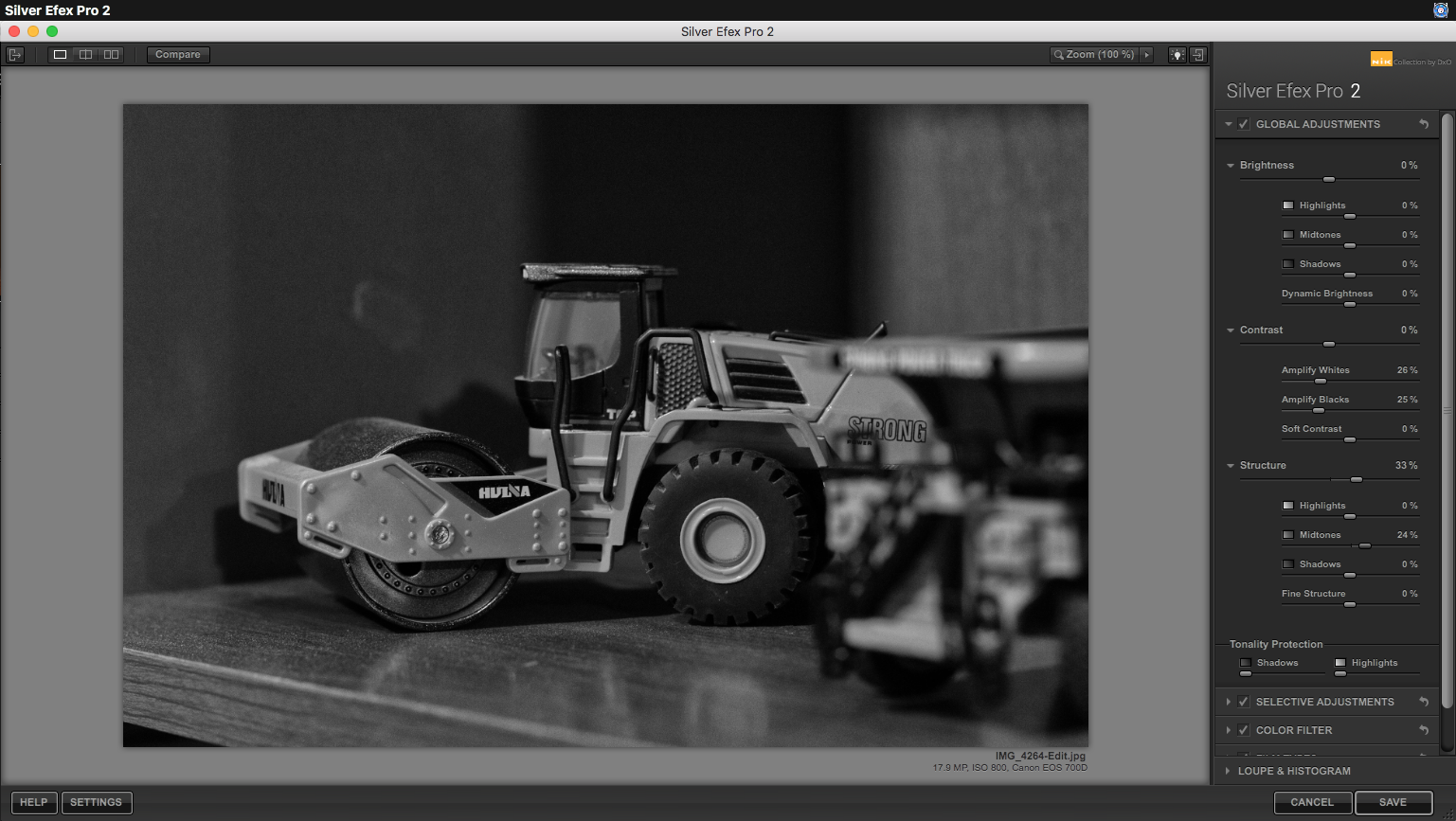Disable the Selective Adjustments checkbox
The width and height of the screenshot is (1456, 821).
[x=1244, y=702]
